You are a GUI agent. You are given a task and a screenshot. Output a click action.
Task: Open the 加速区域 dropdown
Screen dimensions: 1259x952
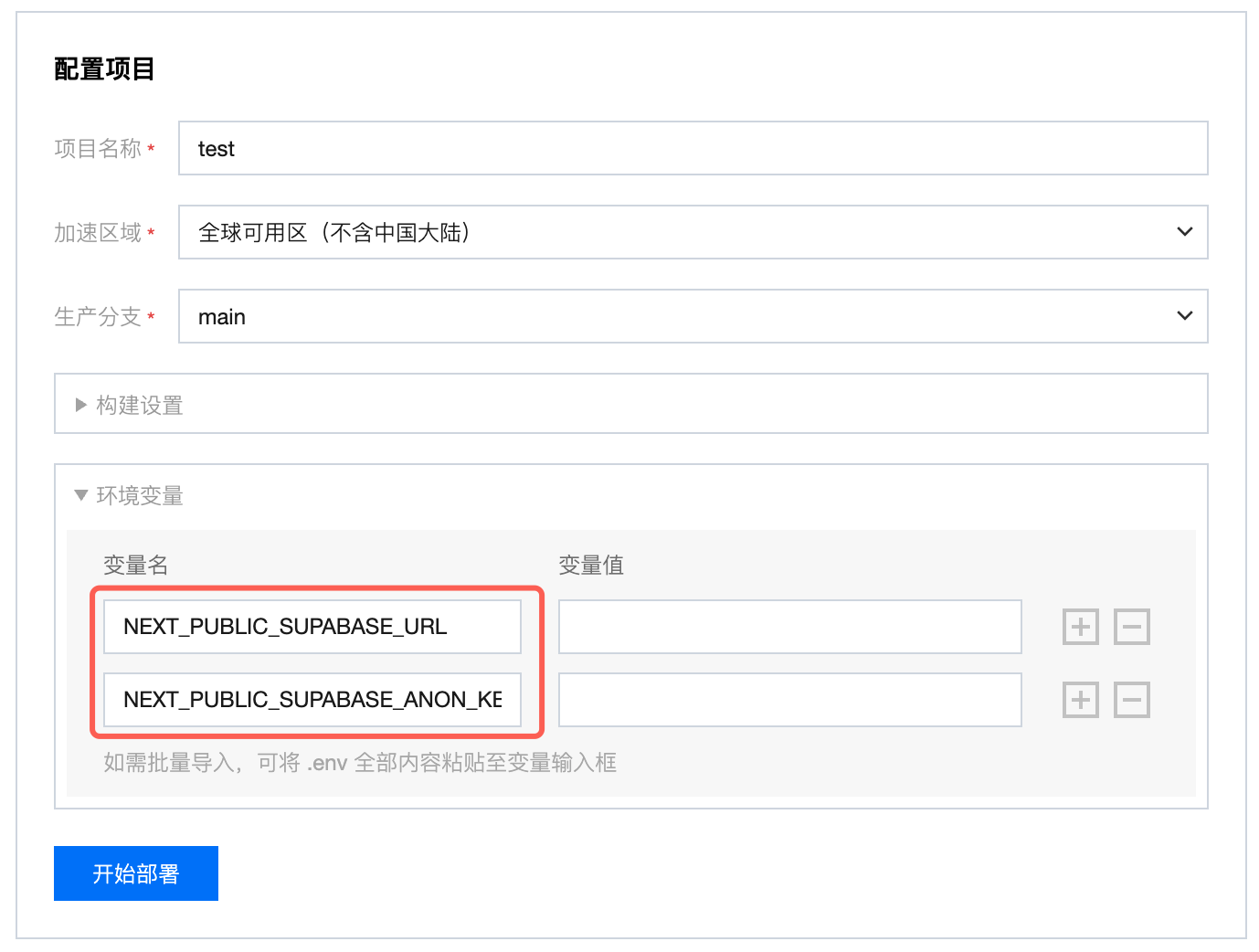(x=693, y=232)
